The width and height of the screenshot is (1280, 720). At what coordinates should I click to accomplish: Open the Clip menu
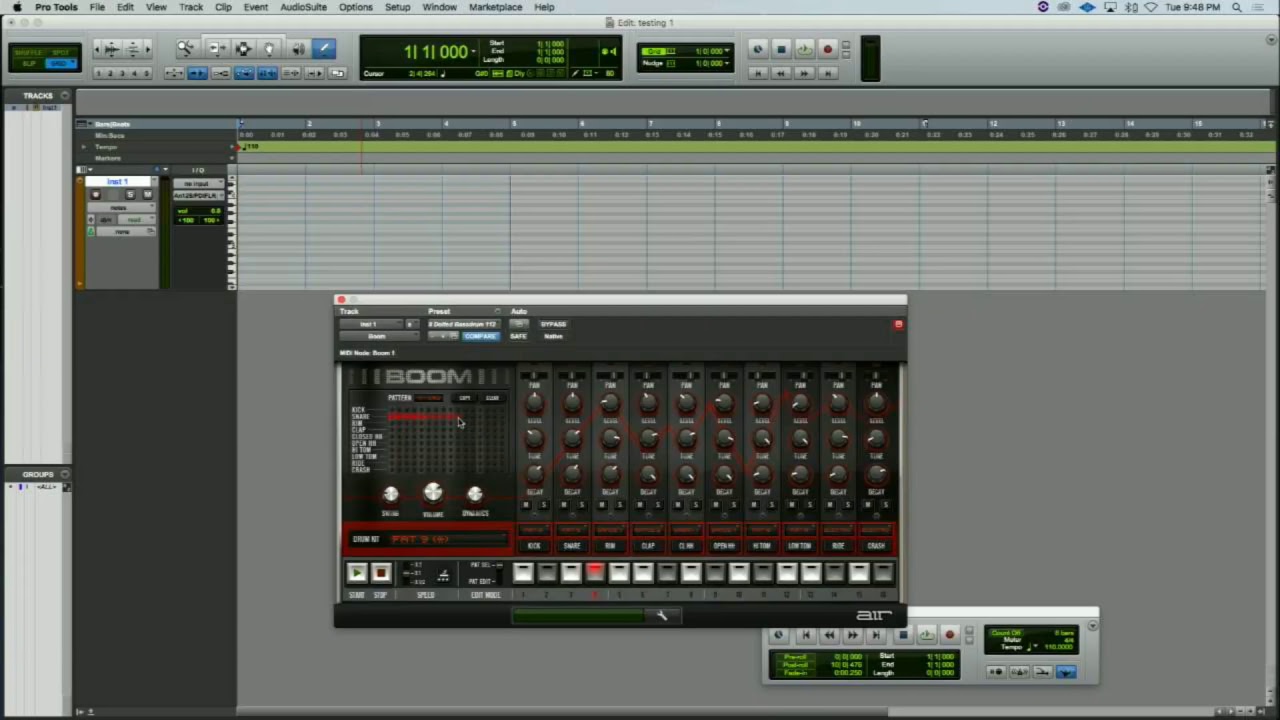tap(223, 7)
